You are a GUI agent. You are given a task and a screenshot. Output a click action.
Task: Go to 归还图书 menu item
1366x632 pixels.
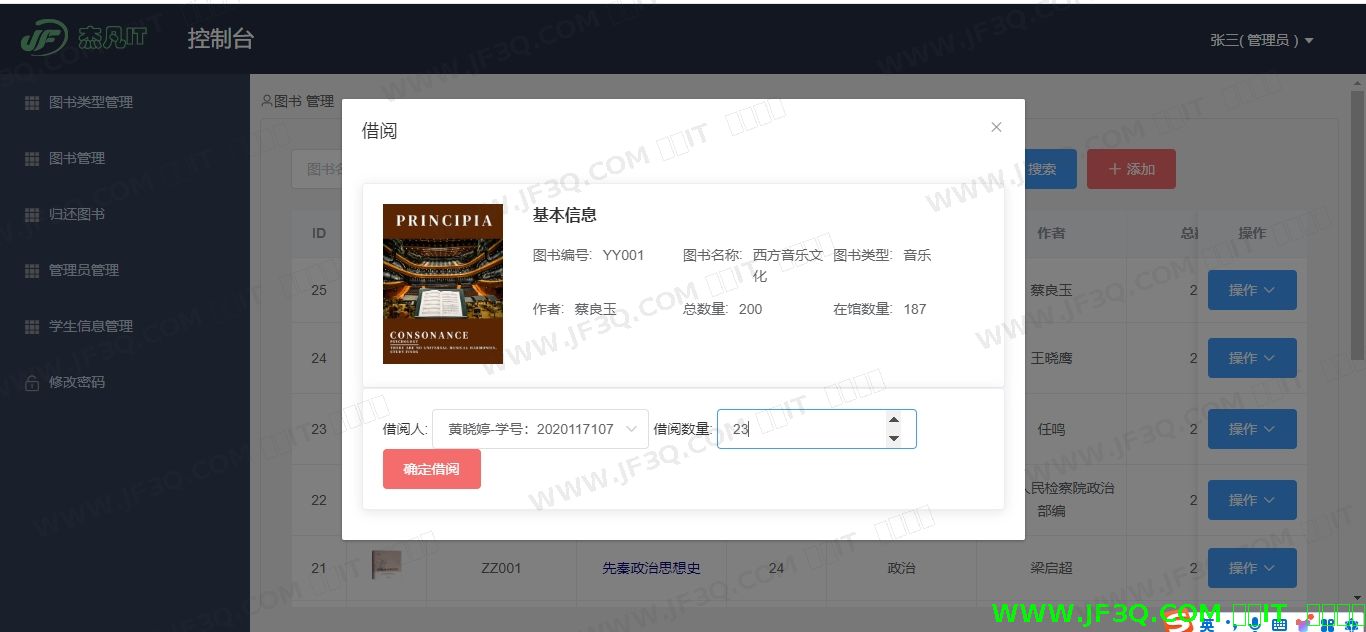[76, 214]
